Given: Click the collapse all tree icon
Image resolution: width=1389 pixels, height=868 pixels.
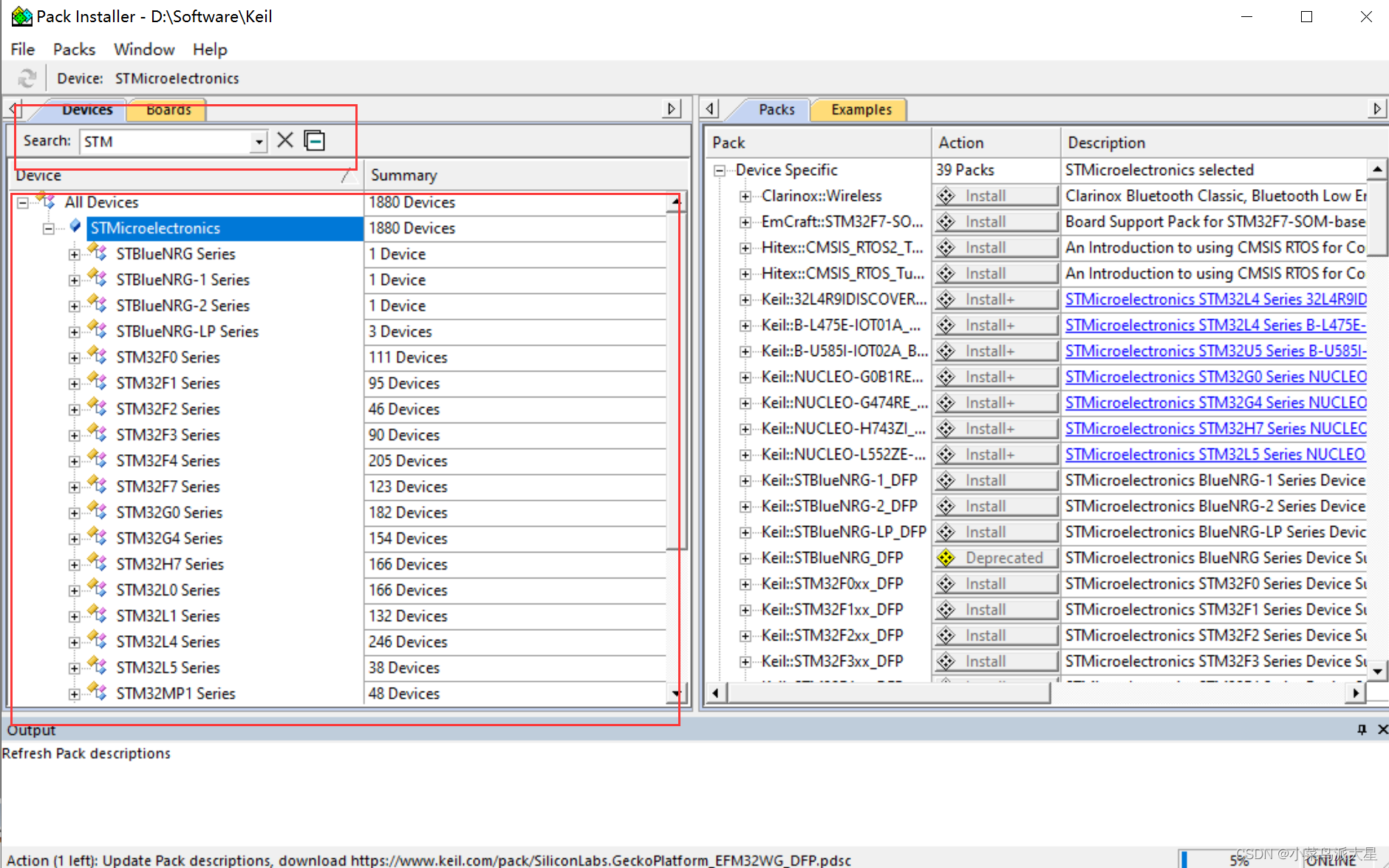Looking at the screenshot, I should [315, 140].
